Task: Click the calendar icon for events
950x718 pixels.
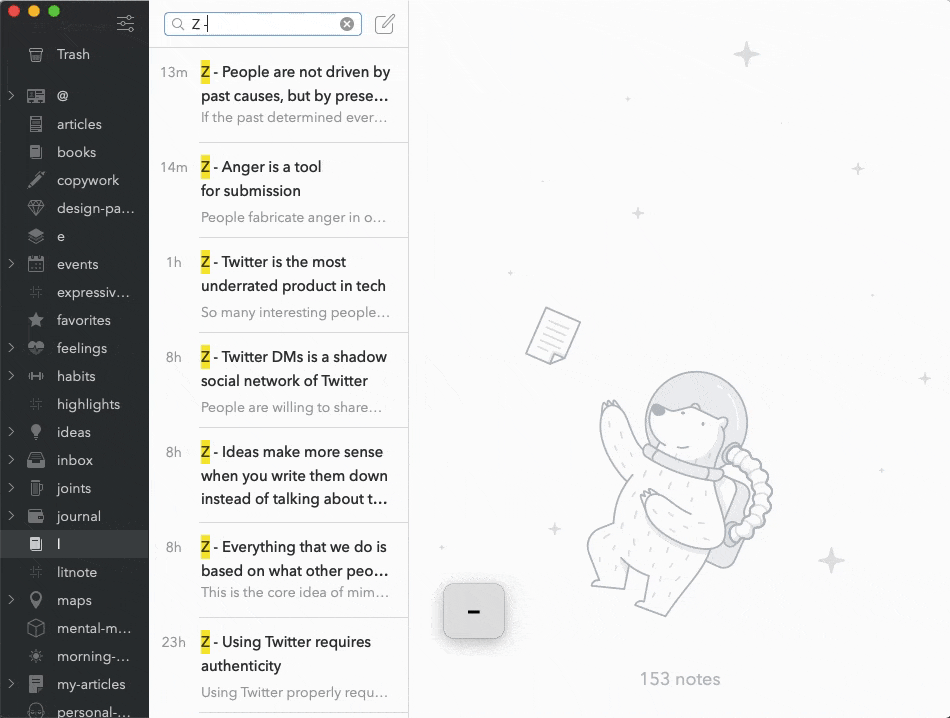Action: pos(36,264)
